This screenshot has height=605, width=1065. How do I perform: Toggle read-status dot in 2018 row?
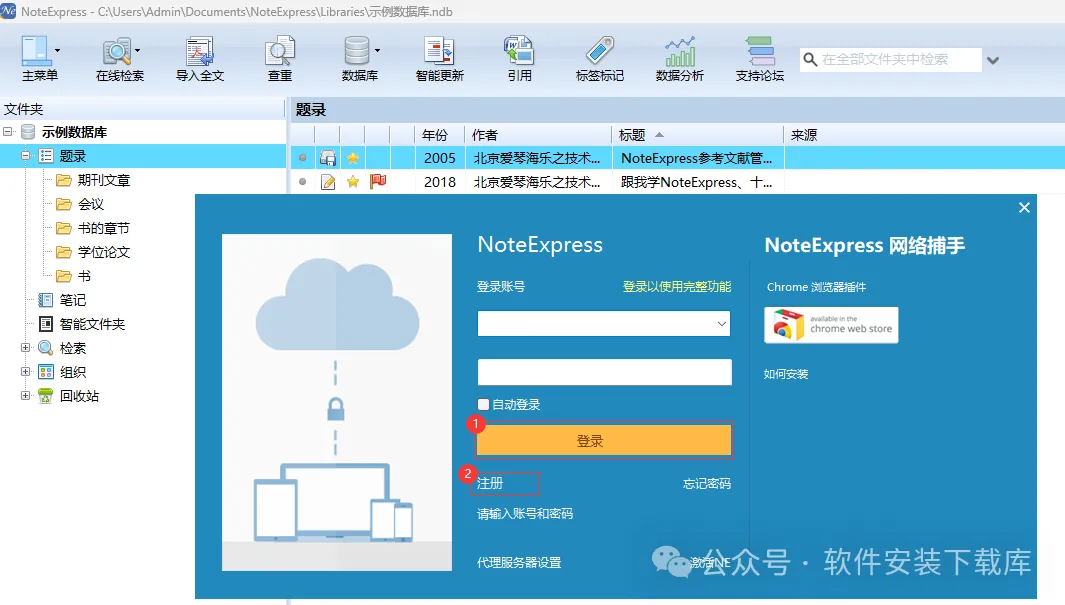(303, 182)
